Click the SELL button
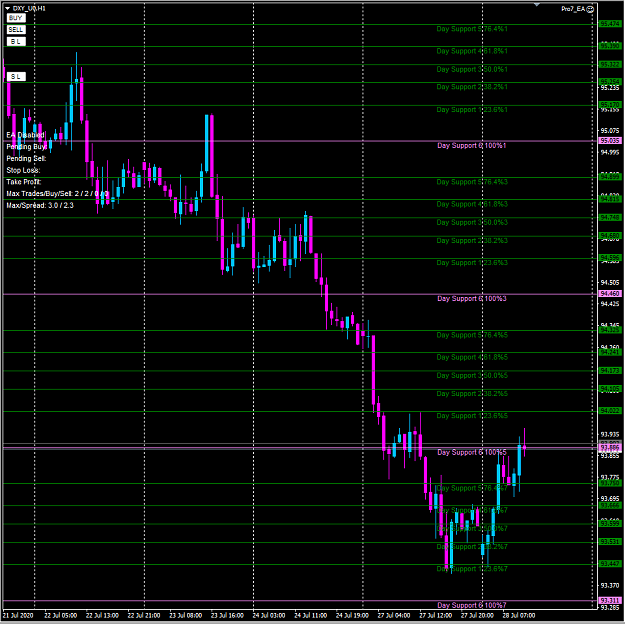The width and height of the screenshot is (625, 624). pyautogui.click(x=16, y=30)
